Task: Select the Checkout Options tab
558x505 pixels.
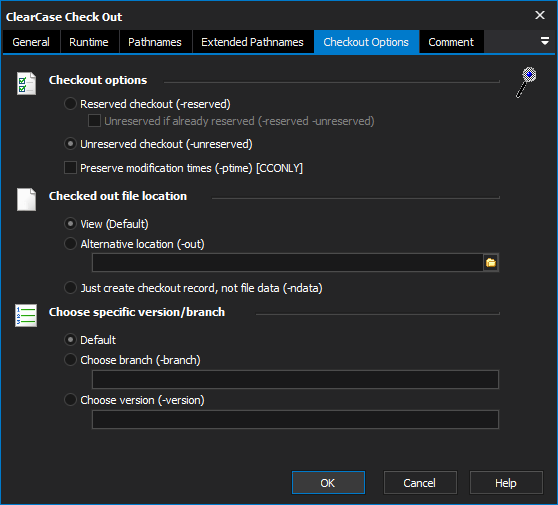Action: [366, 42]
